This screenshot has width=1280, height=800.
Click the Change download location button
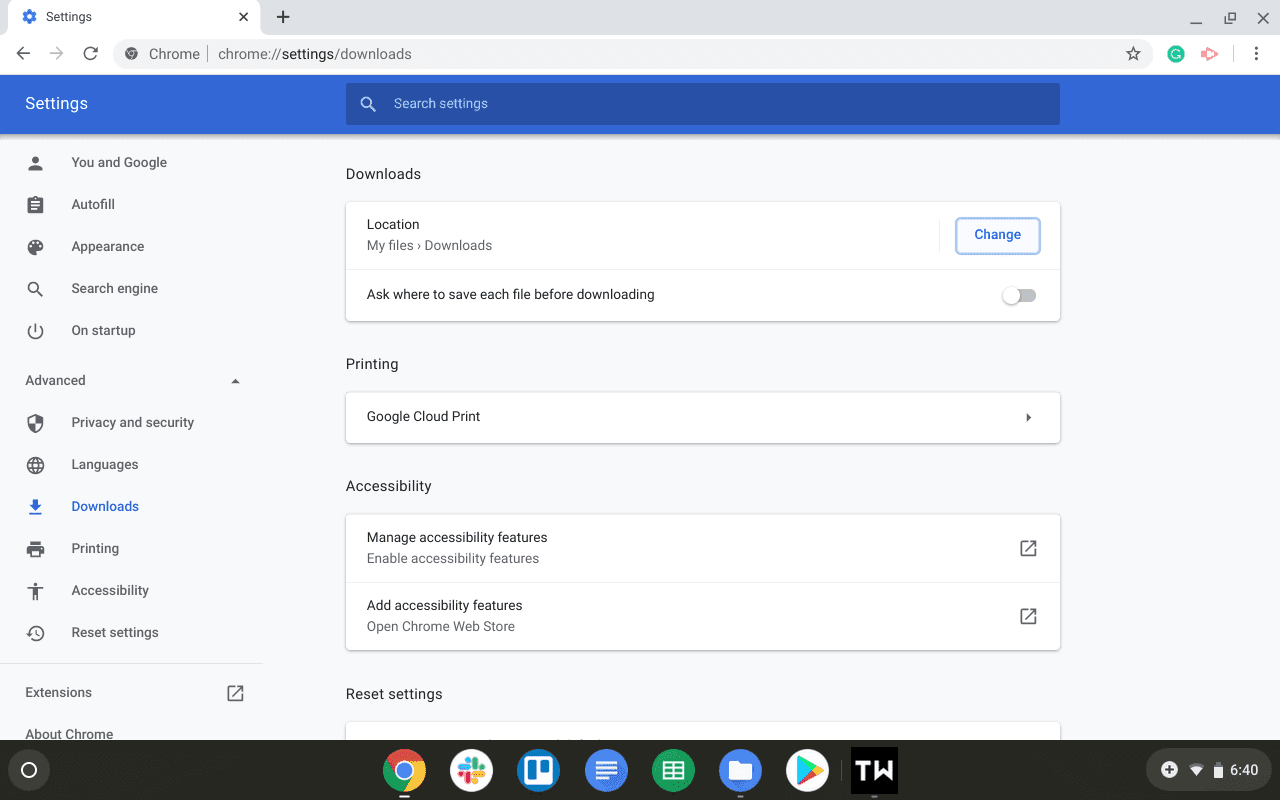click(x=997, y=234)
